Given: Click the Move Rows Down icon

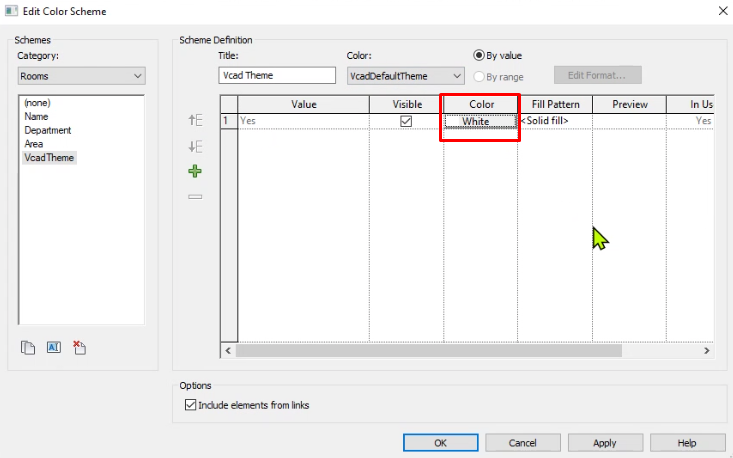Looking at the screenshot, I should point(195,146).
